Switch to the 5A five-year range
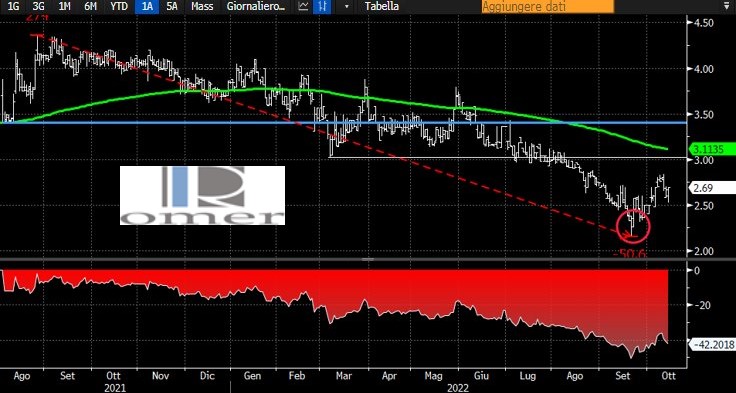The height and width of the screenshot is (393, 736). [172, 7]
